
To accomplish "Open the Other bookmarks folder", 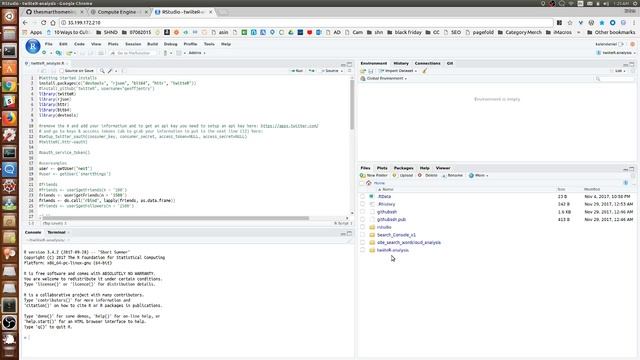I will [x=611, y=32].
